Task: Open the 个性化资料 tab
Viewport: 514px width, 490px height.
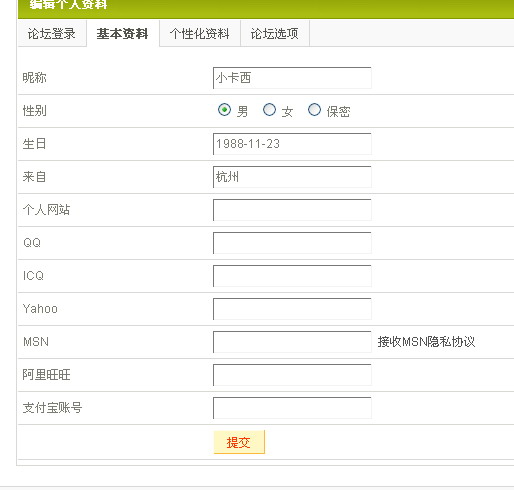Action: click(200, 33)
